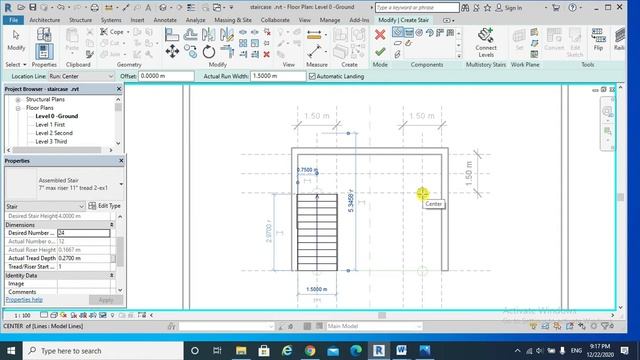Screen dimensions: 640x360
Task: Select the Move tool
Action: [x=172, y=52]
